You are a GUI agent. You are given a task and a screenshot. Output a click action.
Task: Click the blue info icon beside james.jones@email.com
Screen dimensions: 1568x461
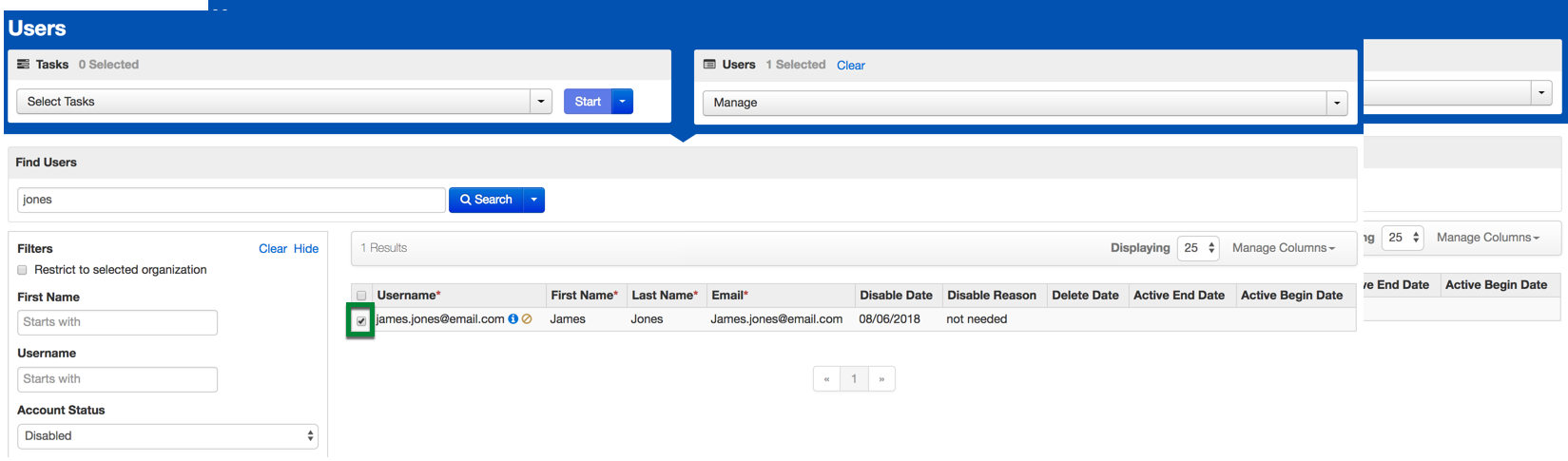coord(513,319)
